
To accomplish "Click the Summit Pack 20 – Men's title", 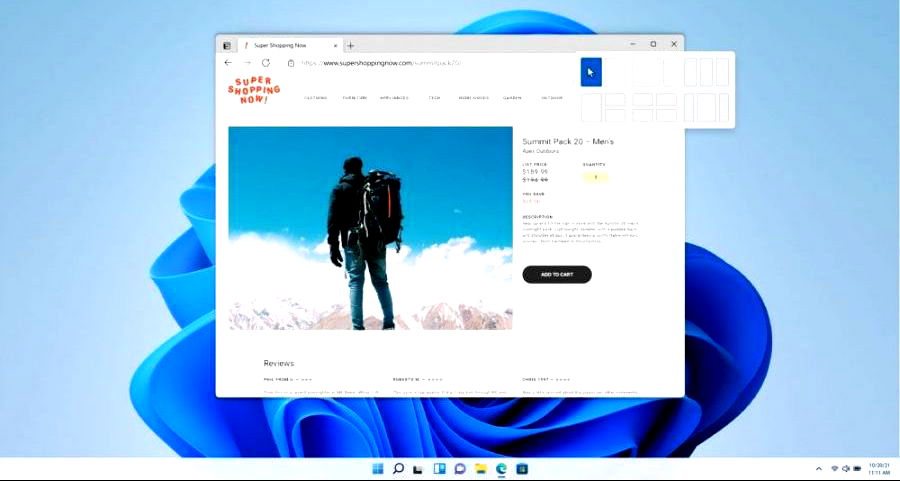I will (x=568, y=141).
